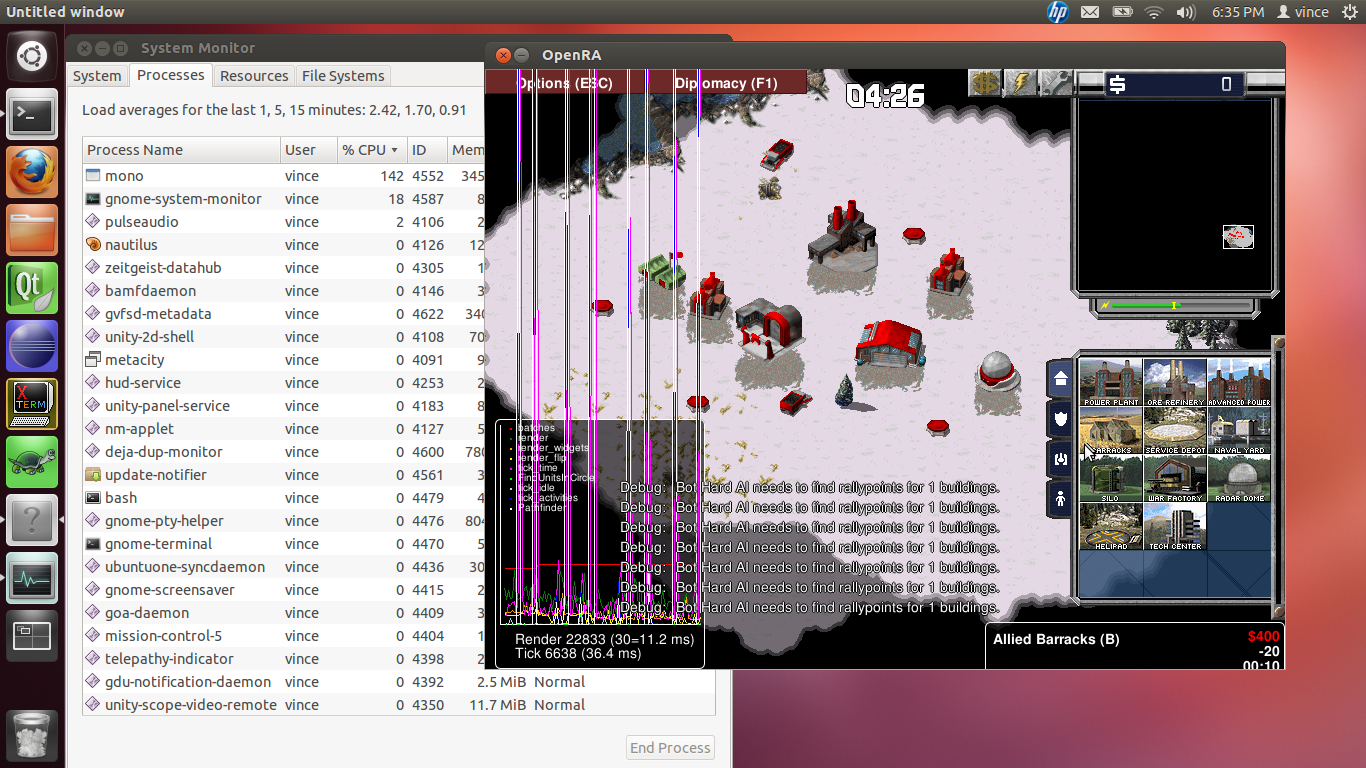Build Barracks from the build palette

[1111, 430]
